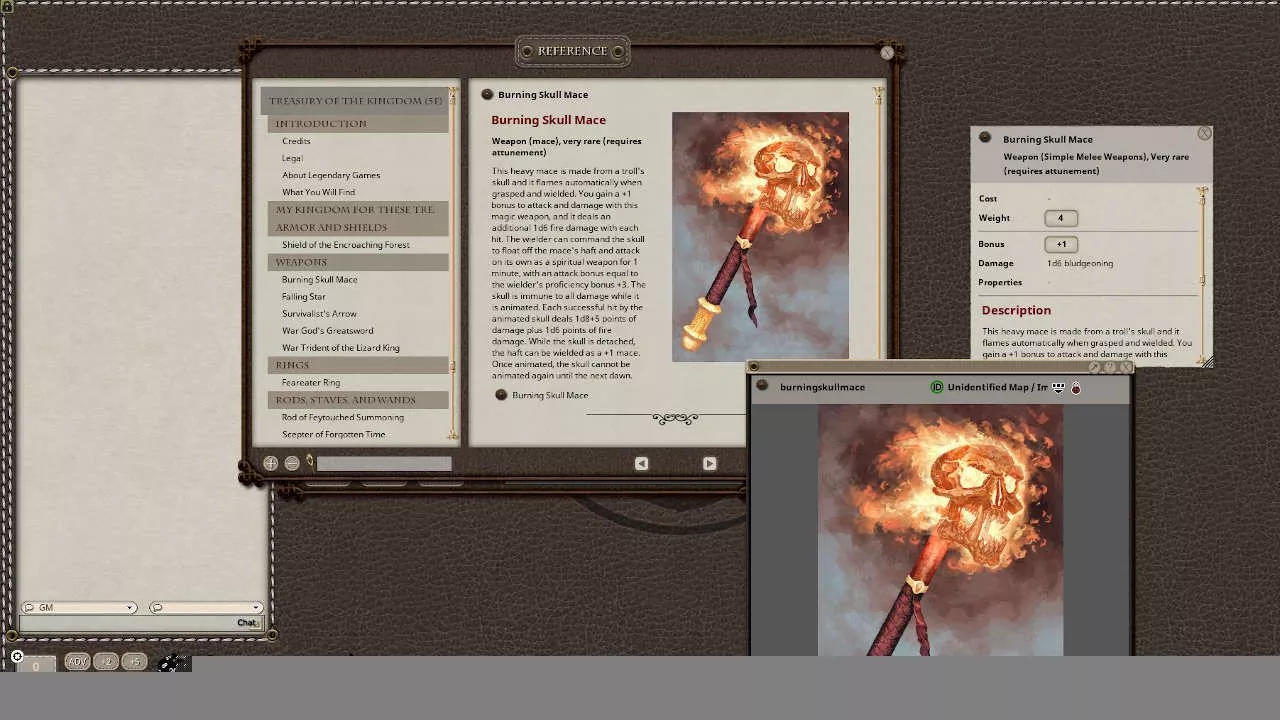Image resolution: width=1280 pixels, height=720 pixels.
Task: Click the resize arrow icon on image window bar
Action: (x=1095, y=367)
